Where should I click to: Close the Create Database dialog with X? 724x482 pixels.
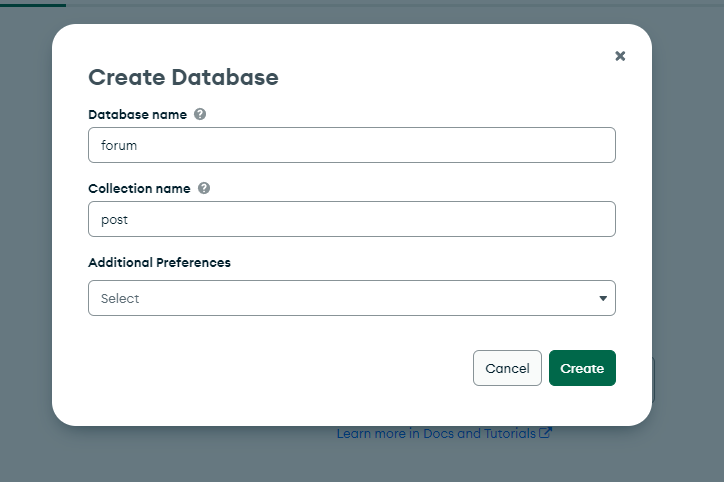[620, 56]
